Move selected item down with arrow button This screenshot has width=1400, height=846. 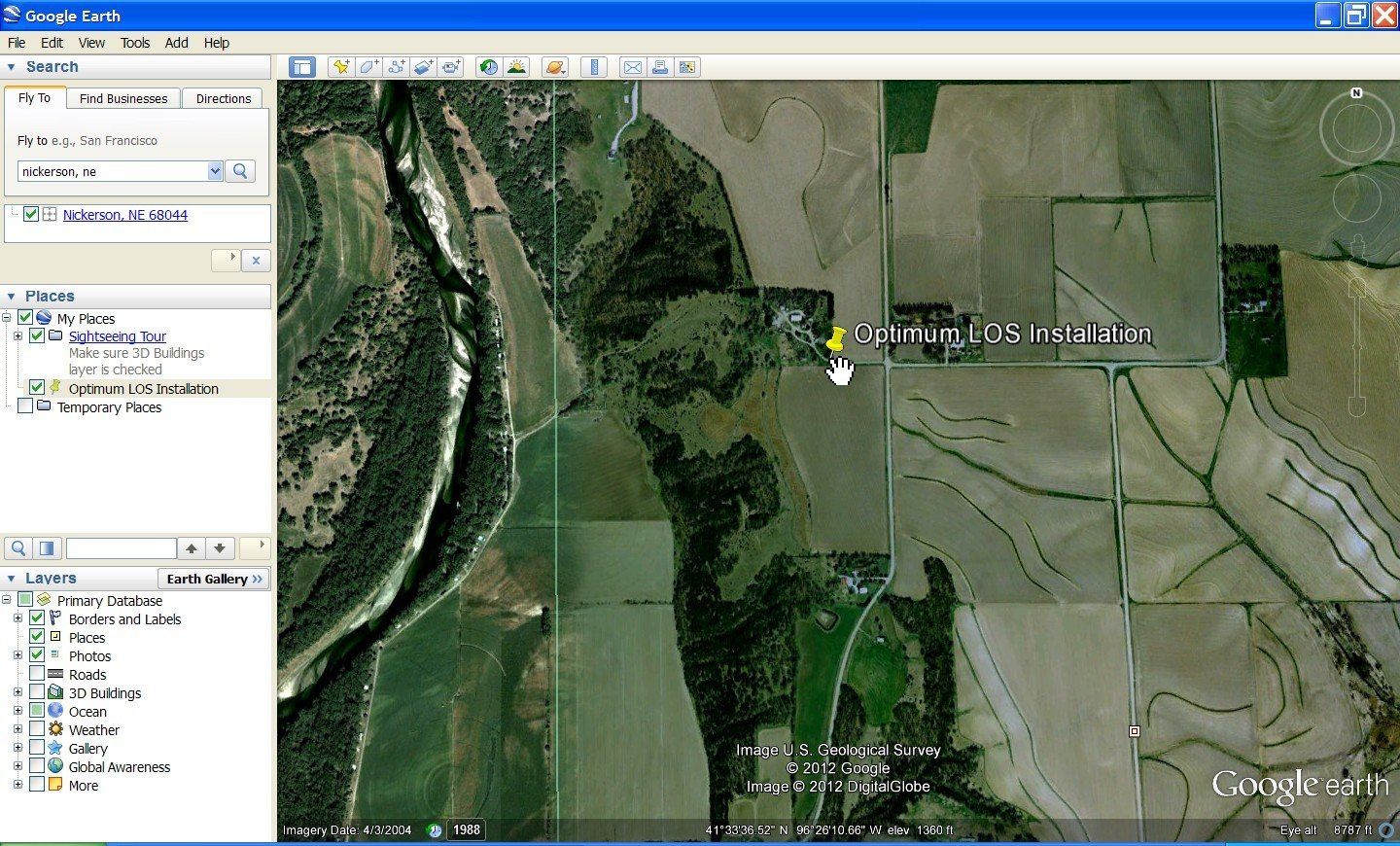click(220, 548)
